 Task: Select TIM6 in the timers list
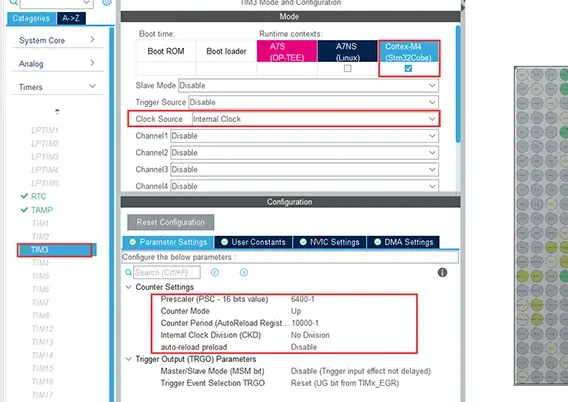pyautogui.click(x=40, y=289)
